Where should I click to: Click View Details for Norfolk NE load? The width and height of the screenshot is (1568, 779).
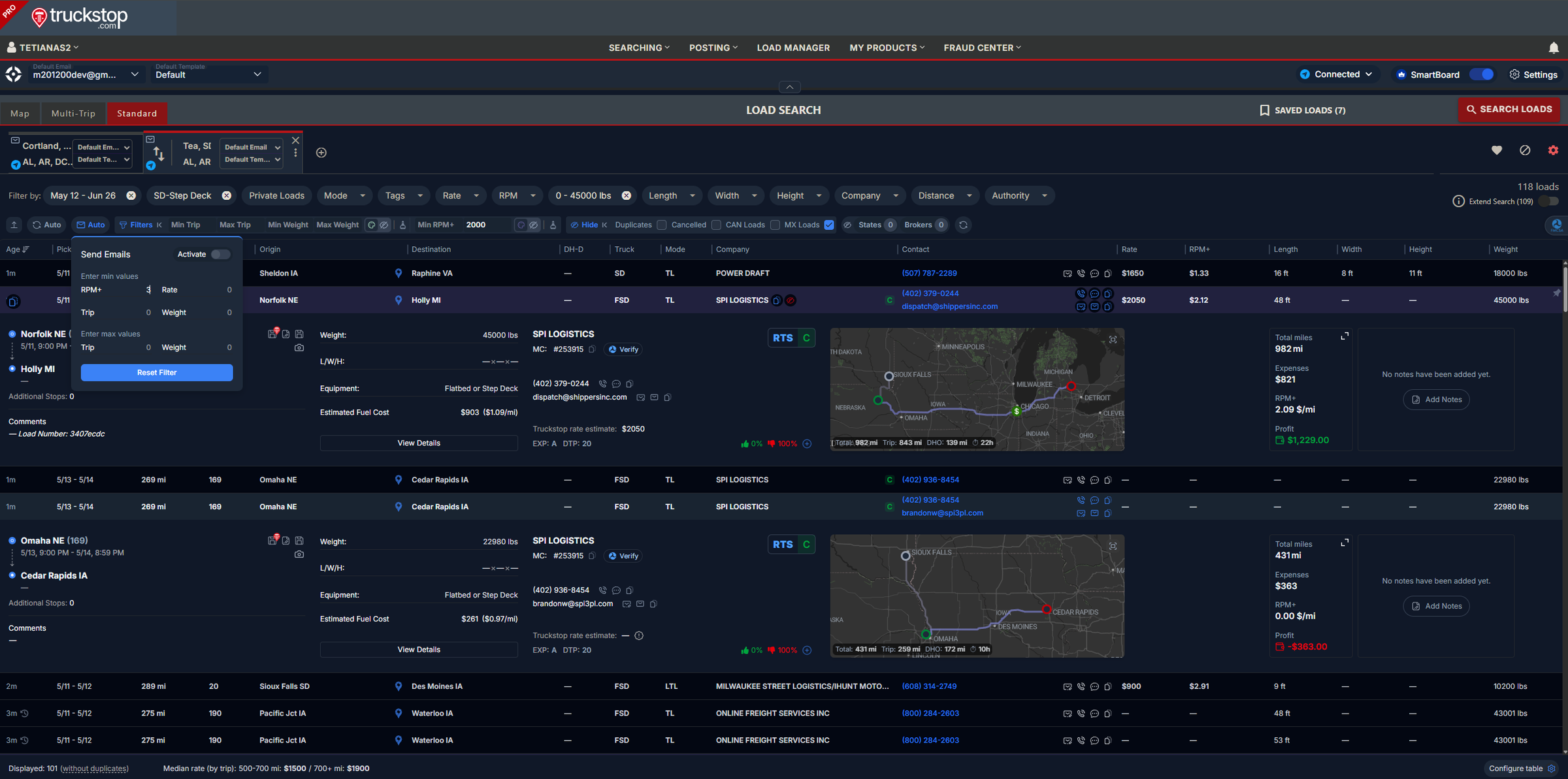(419, 443)
